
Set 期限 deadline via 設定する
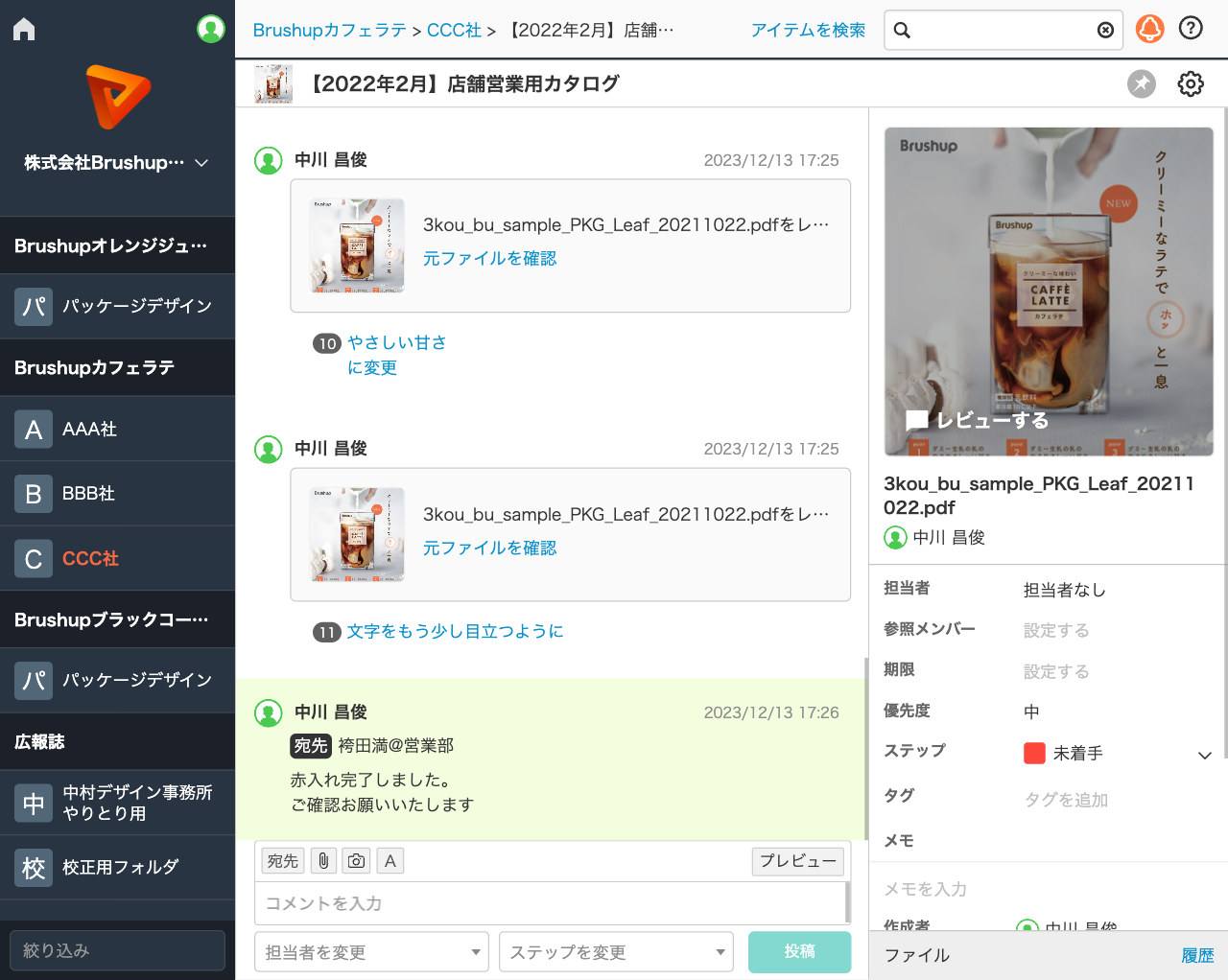click(1056, 671)
